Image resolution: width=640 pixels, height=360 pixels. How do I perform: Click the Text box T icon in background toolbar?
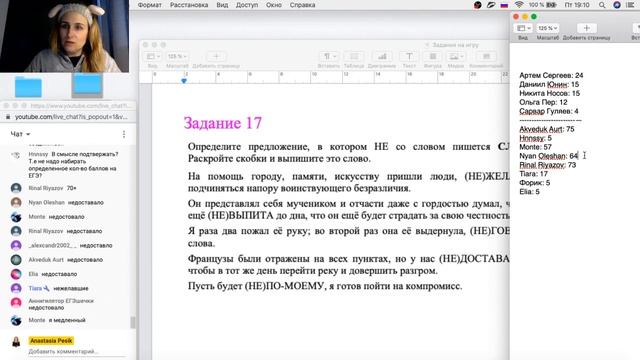[409, 56]
